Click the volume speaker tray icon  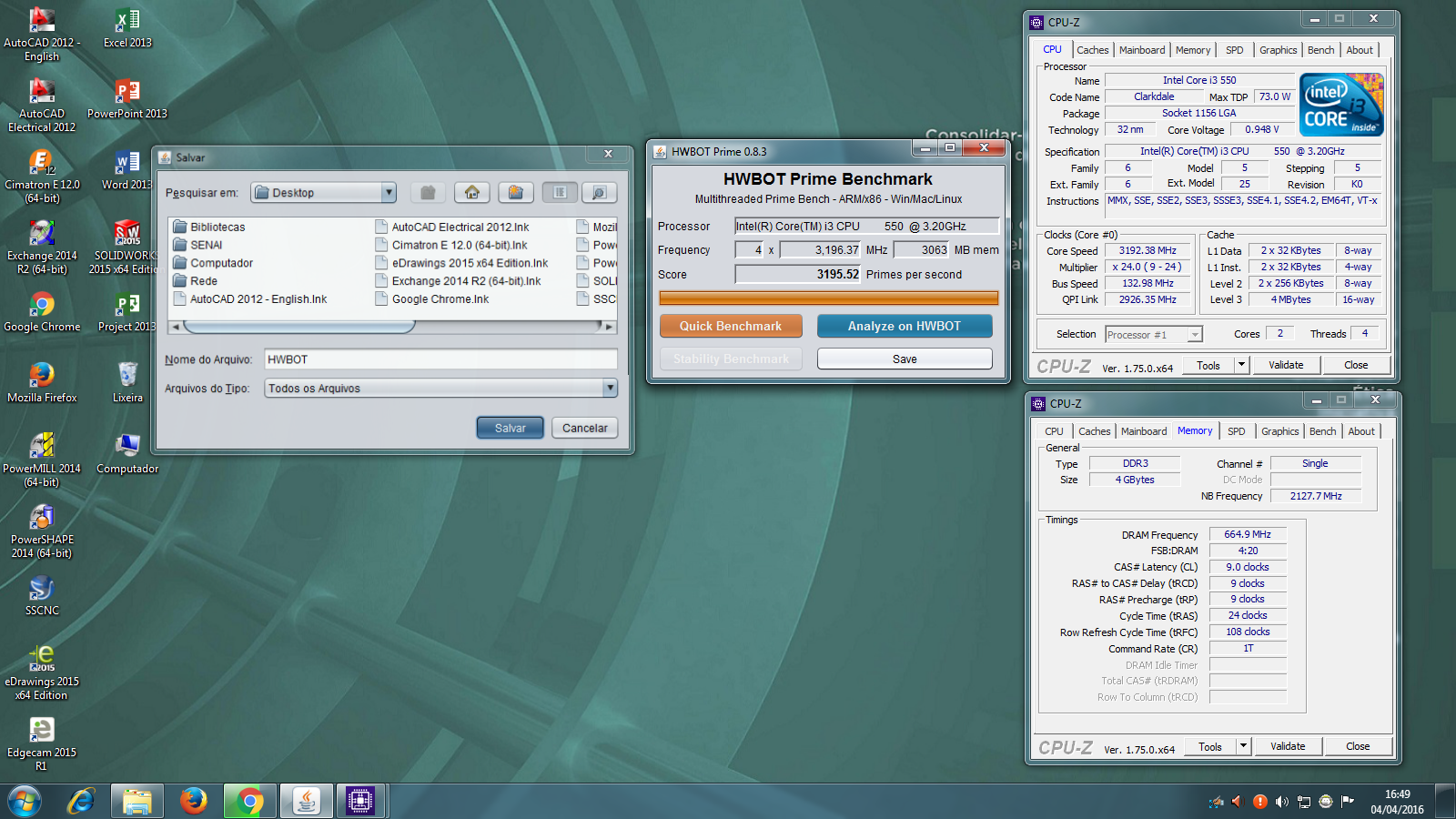tap(1281, 802)
